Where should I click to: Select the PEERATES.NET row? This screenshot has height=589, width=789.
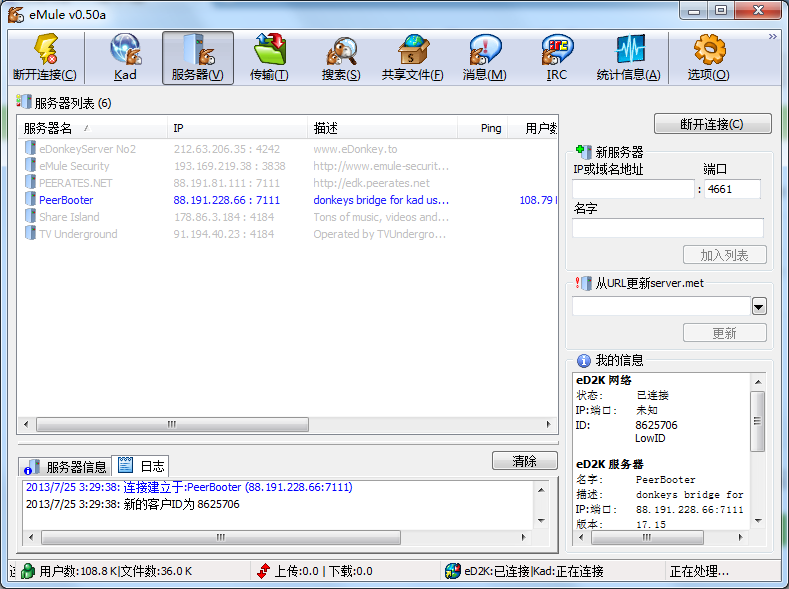(x=288, y=183)
